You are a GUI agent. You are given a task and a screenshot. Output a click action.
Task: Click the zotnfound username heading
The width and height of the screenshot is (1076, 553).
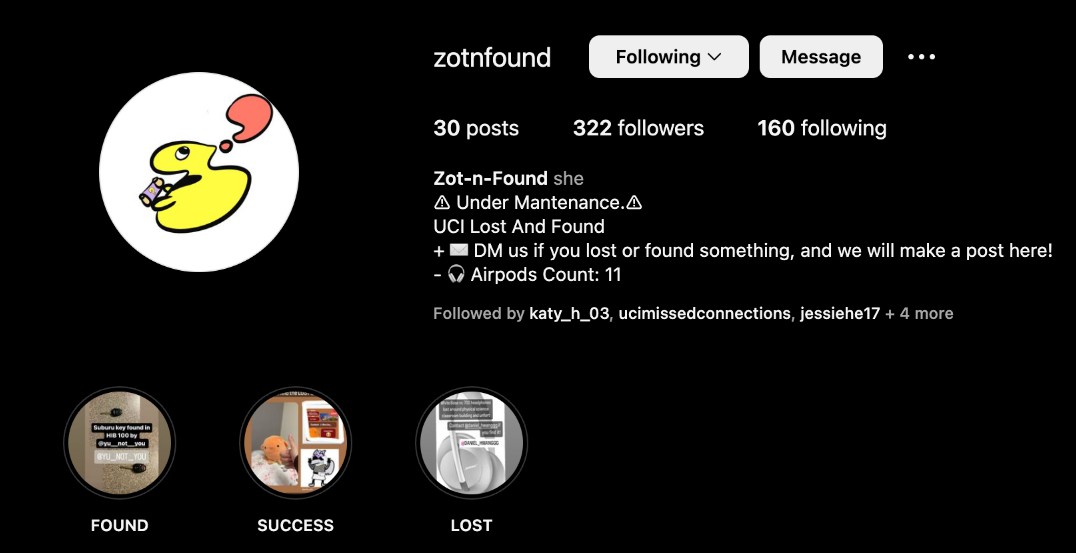[x=492, y=57]
